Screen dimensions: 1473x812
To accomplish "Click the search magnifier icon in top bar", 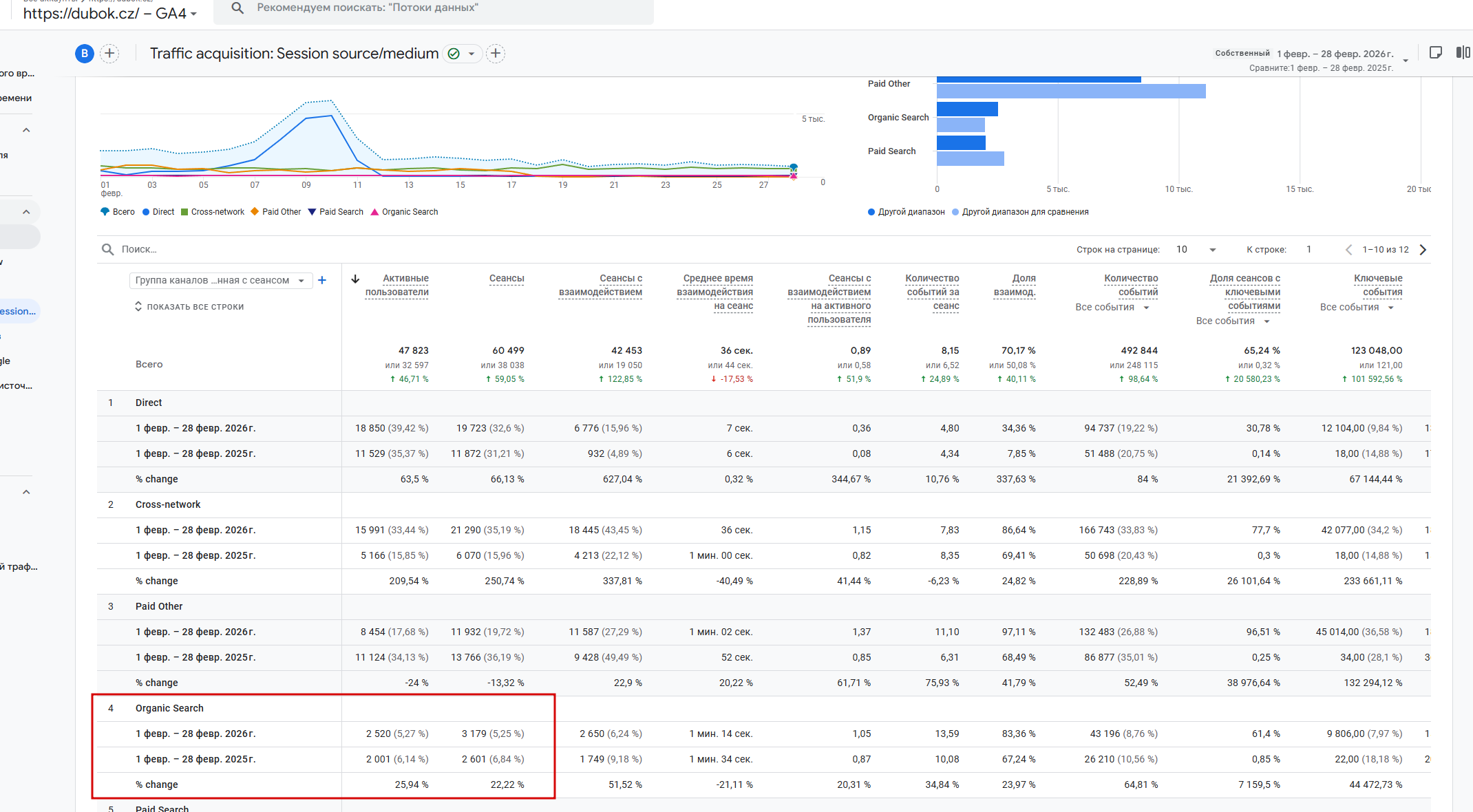I will (x=237, y=8).
